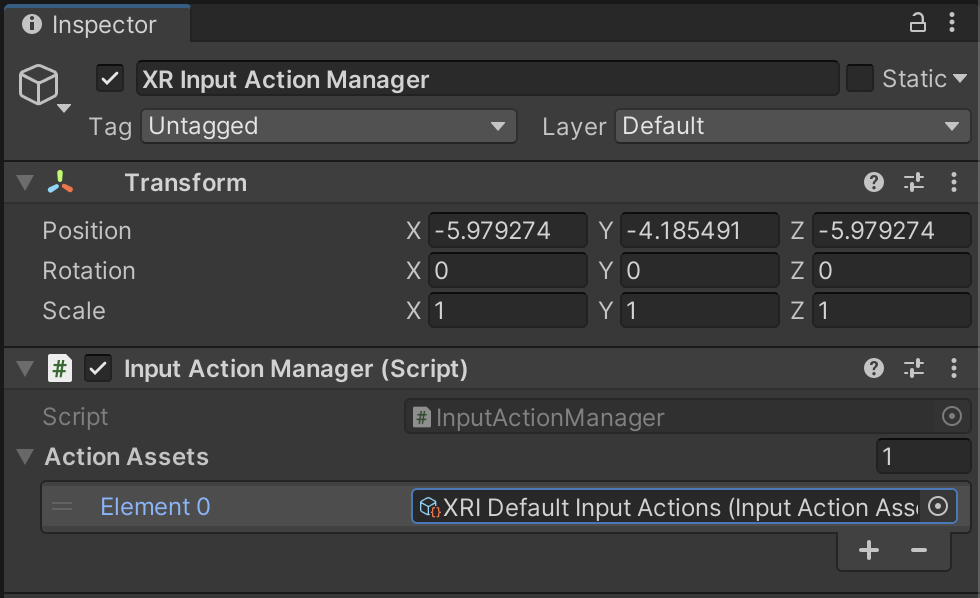Collapse the Action Assets list
Screen dimensions: 980x598
click(x=25, y=457)
